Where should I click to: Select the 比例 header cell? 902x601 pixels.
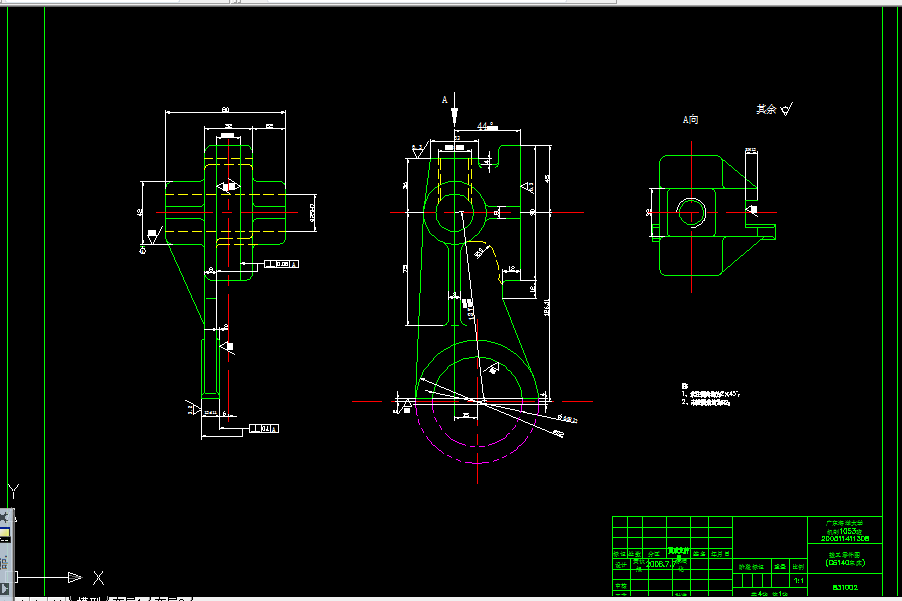click(798, 566)
